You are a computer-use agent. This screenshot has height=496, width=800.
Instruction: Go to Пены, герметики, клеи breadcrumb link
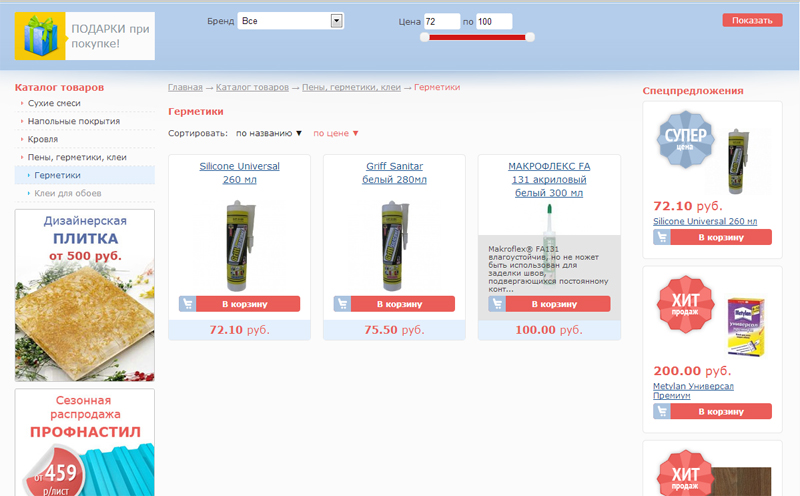[352, 87]
